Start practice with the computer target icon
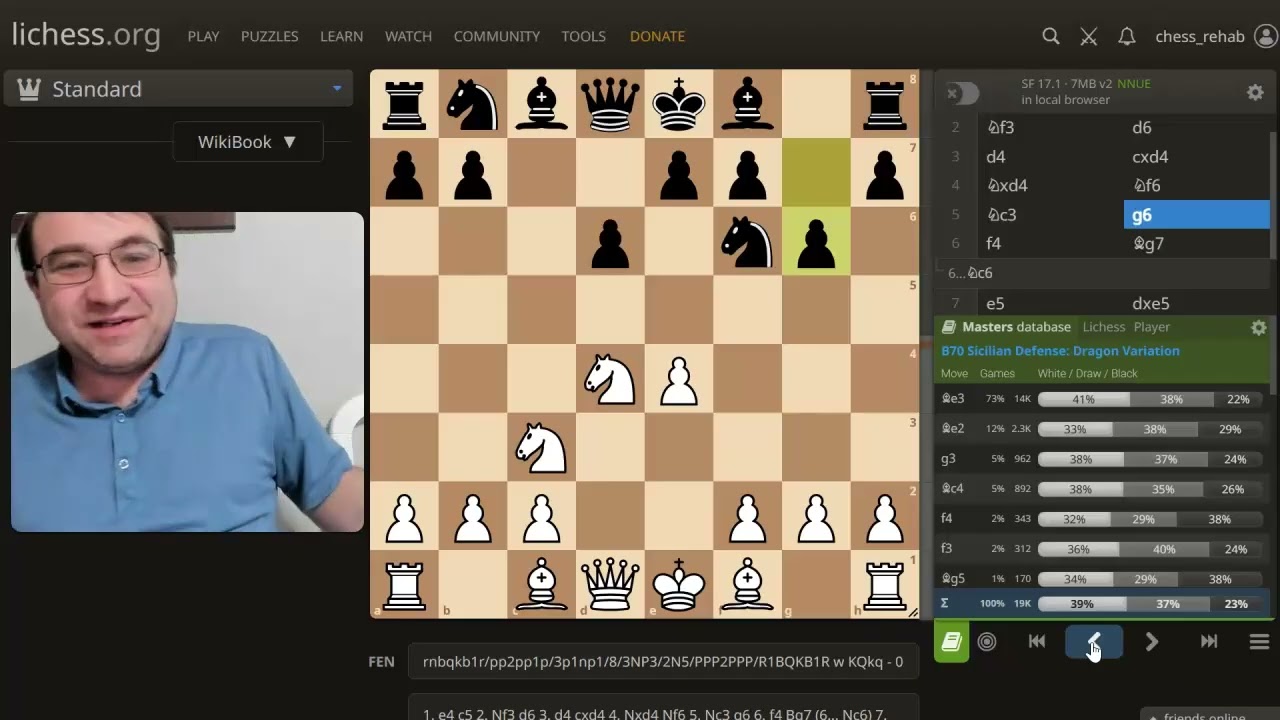 coord(987,642)
